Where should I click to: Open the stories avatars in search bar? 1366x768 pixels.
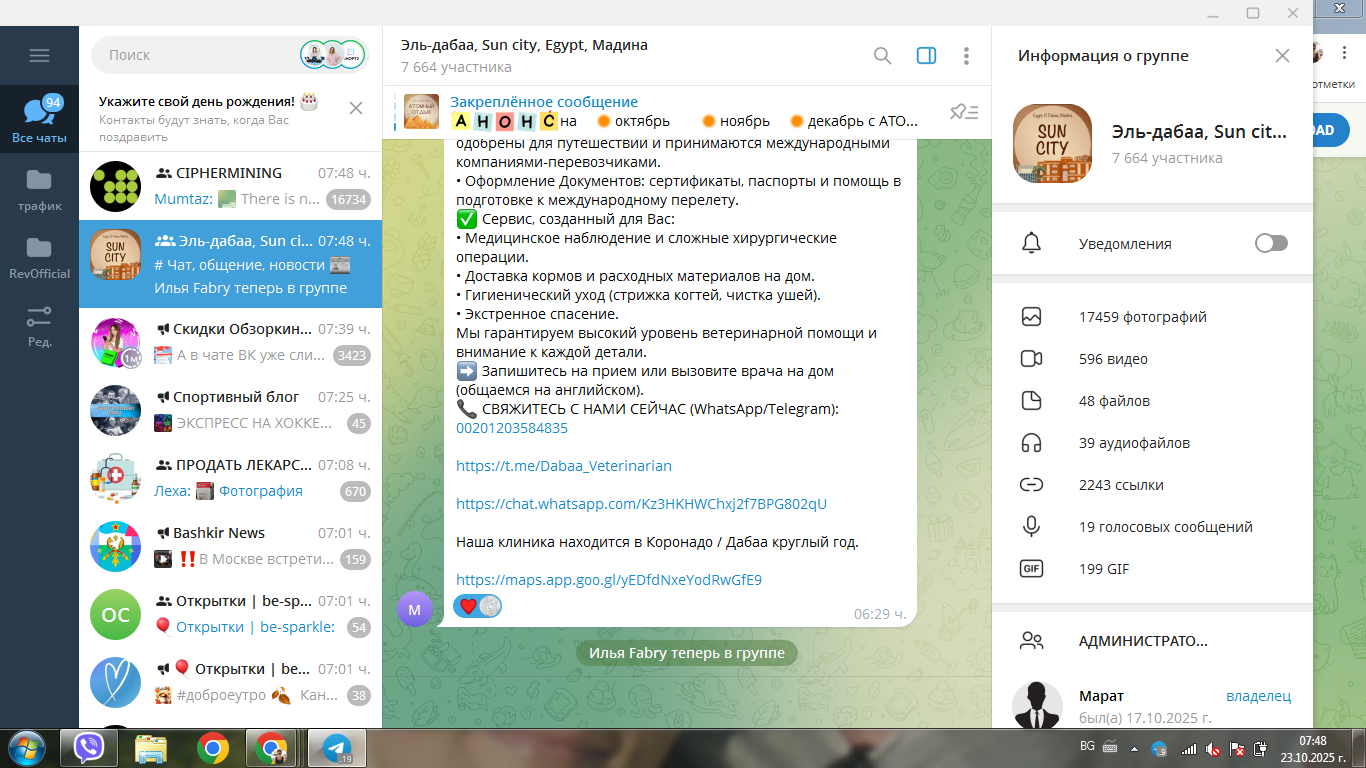point(333,55)
